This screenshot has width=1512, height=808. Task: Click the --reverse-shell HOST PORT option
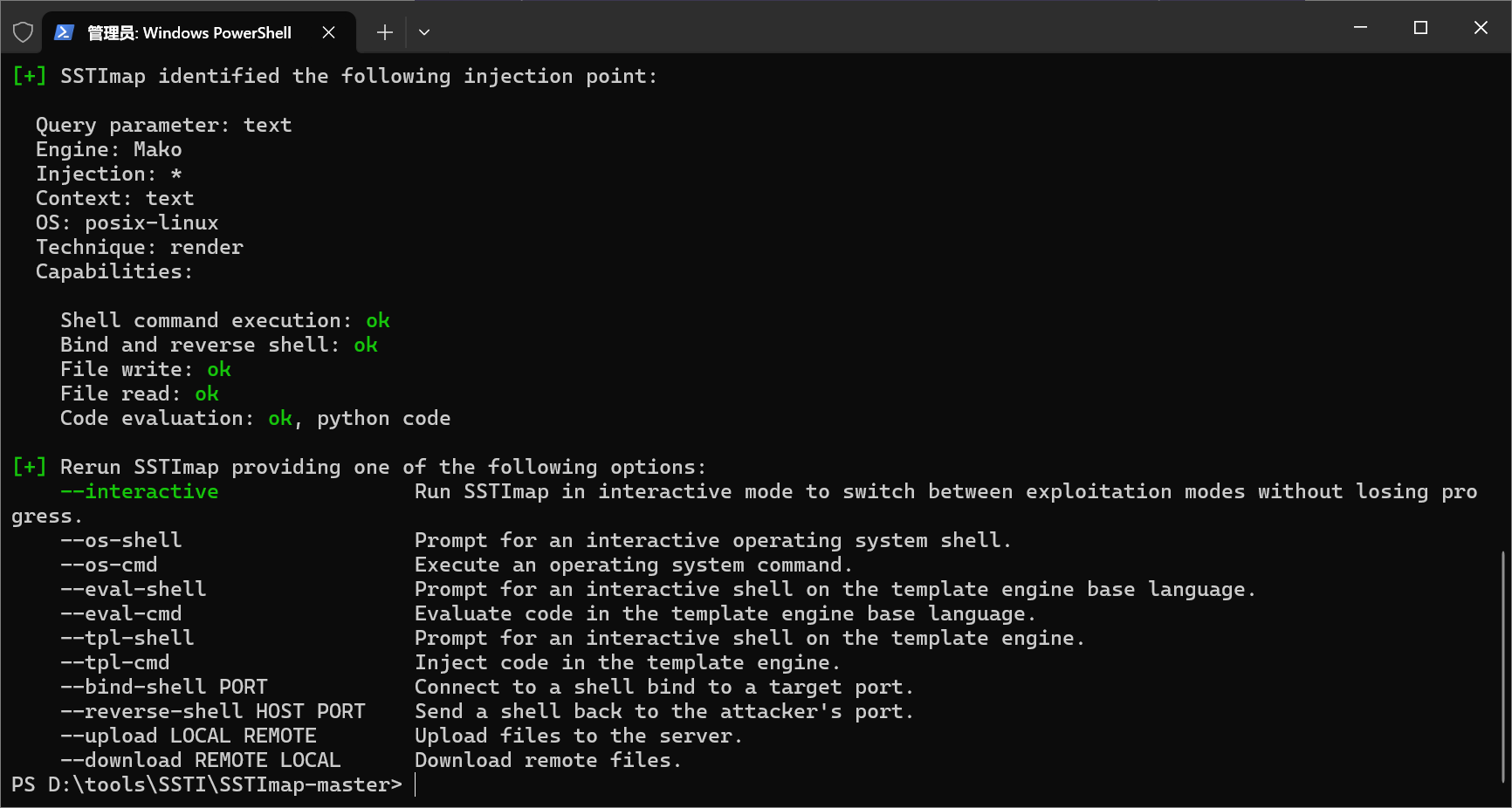point(213,712)
